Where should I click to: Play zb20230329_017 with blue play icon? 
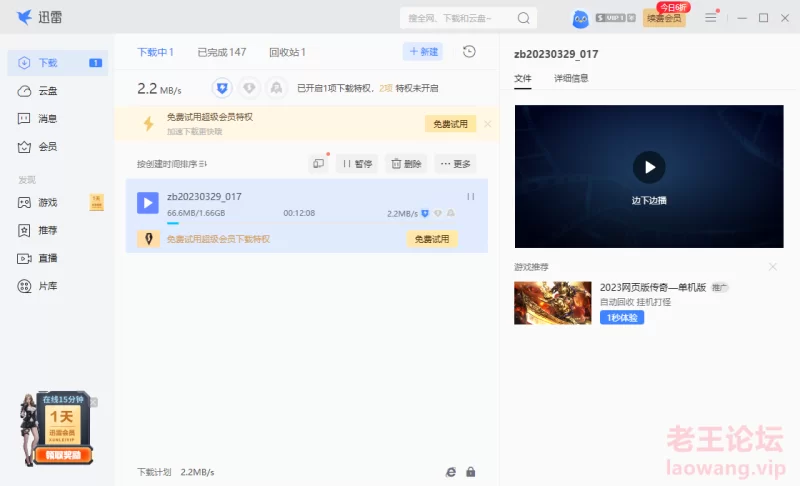coord(148,203)
